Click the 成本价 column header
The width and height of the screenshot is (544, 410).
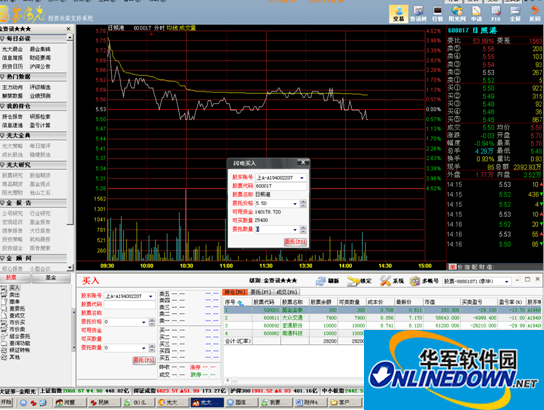coord(380,302)
